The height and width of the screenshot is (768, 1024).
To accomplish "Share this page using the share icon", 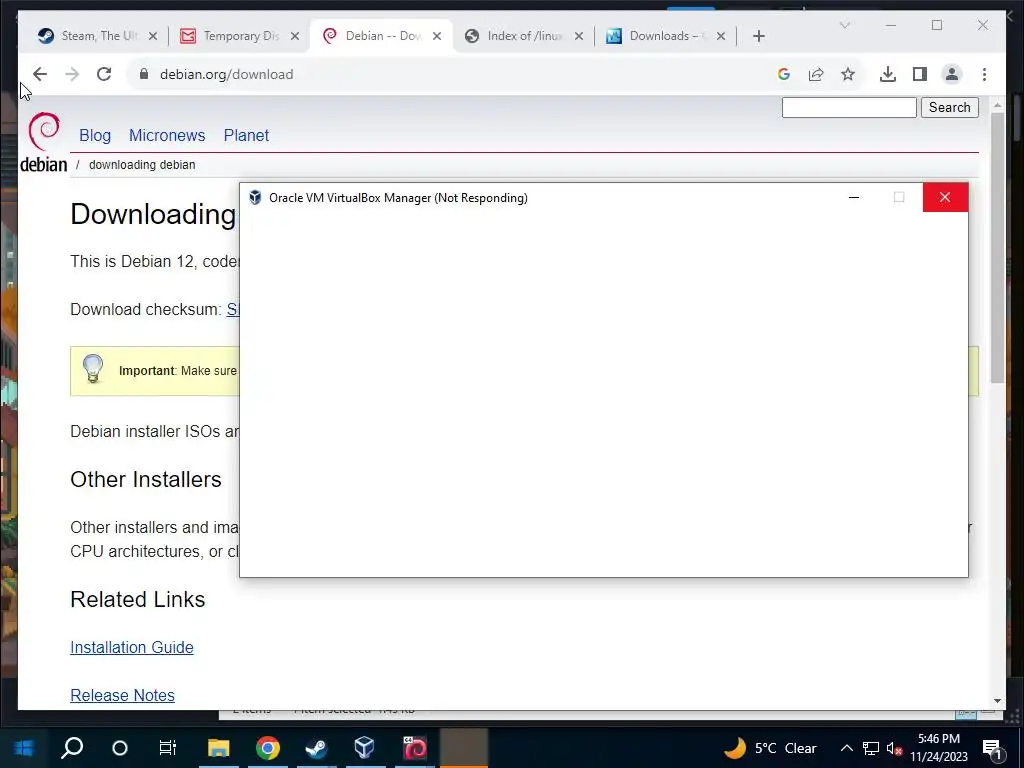I will click(816, 74).
